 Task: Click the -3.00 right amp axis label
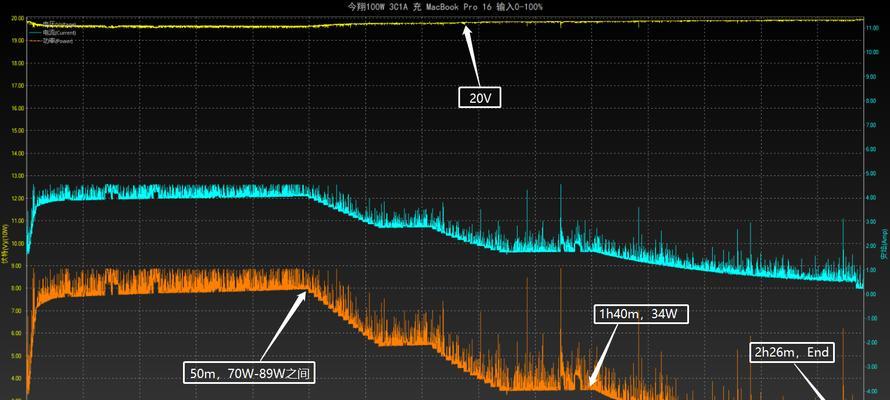pyautogui.click(x=872, y=367)
